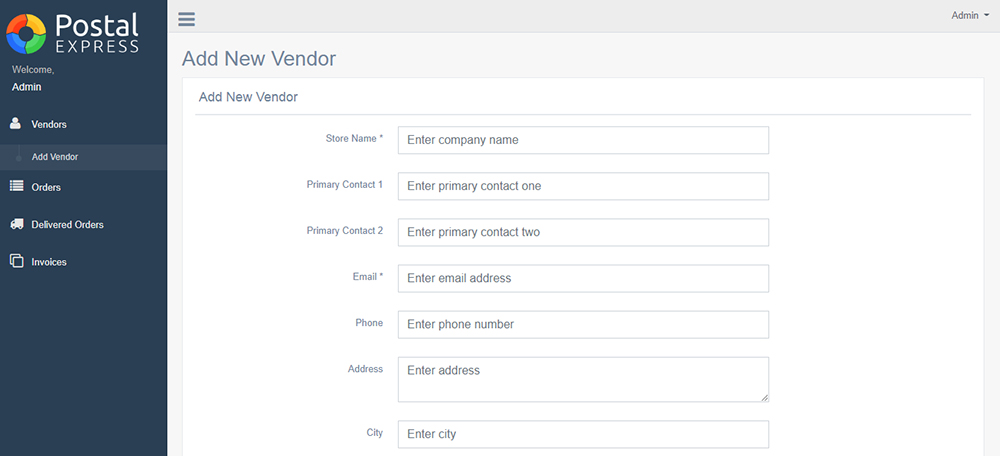1000x456 pixels.
Task: Click the Primary Contact 2 field
Action: coord(583,232)
